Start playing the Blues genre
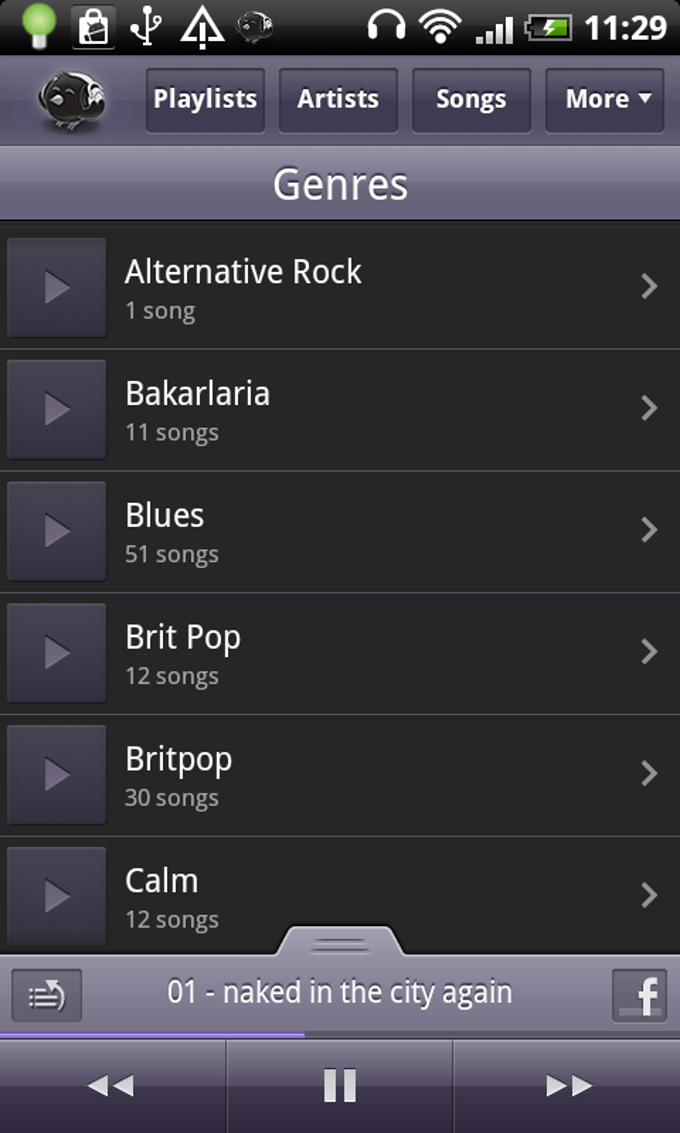Image resolution: width=680 pixels, height=1133 pixels. (57, 531)
